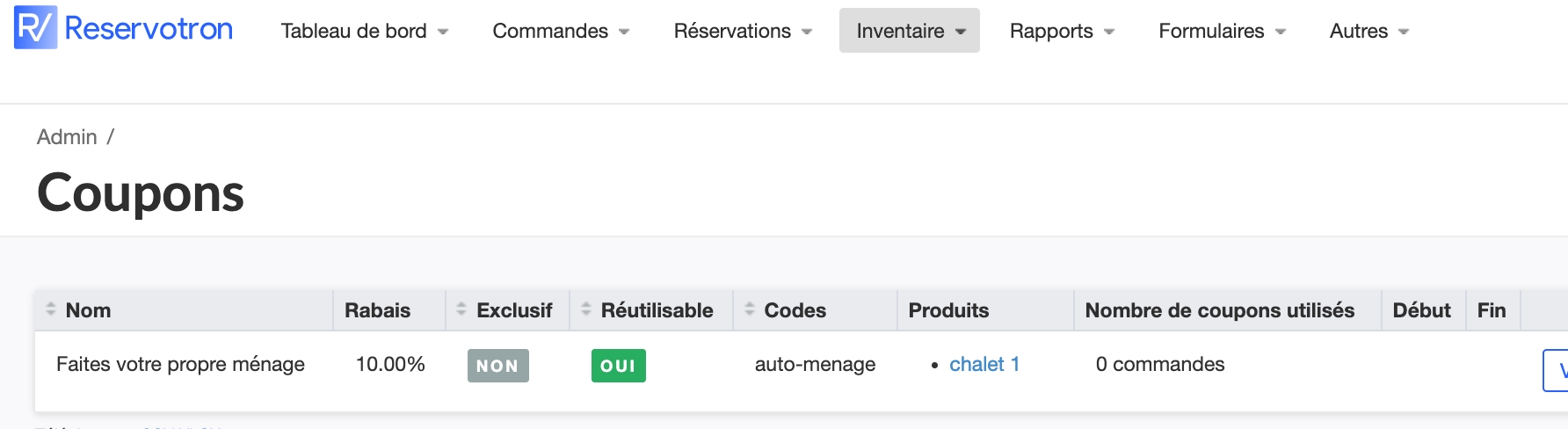The width and height of the screenshot is (1568, 429).
Task: Click the Reservotron logo icon
Action: pos(35,28)
